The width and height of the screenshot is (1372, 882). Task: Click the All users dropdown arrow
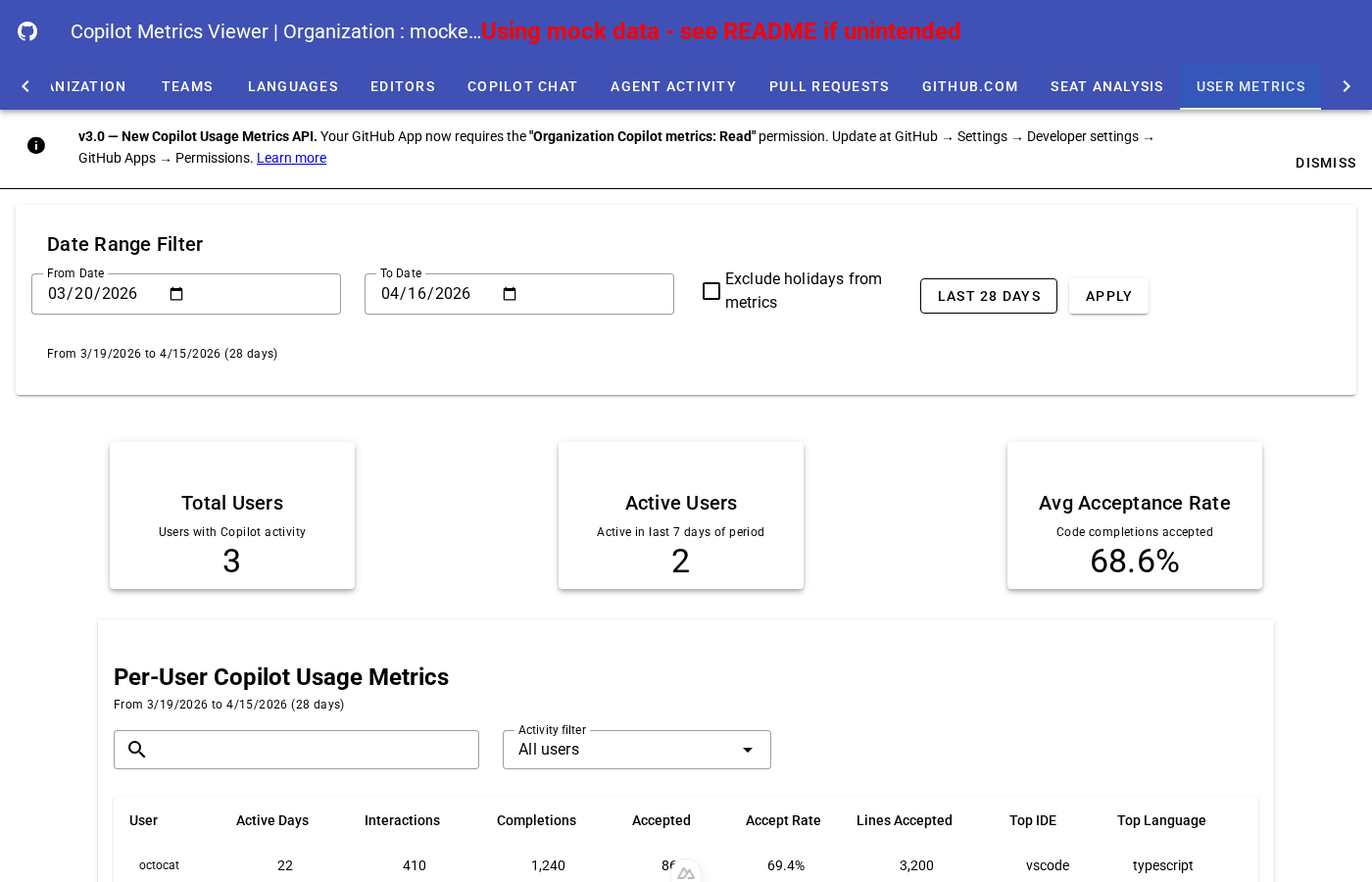click(748, 750)
